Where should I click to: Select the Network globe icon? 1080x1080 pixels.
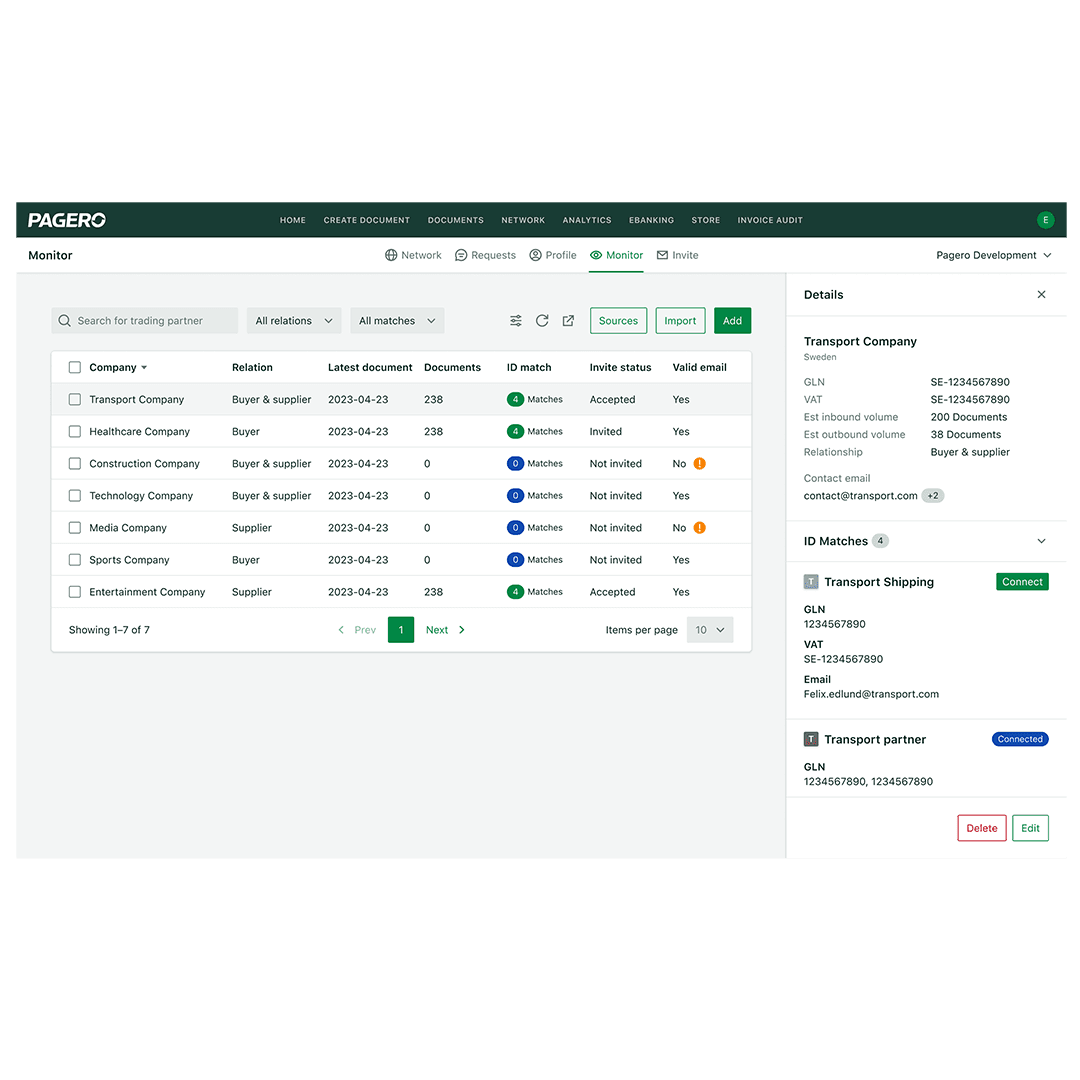coord(413,255)
